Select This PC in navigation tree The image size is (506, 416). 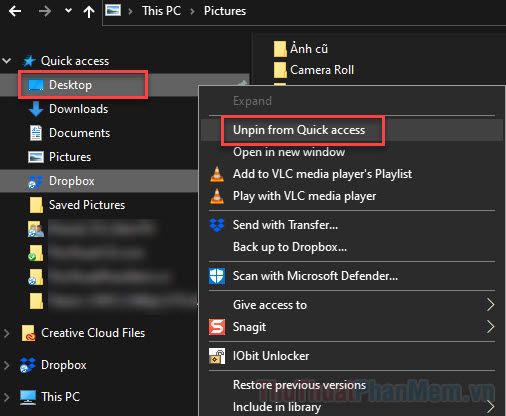coord(60,397)
